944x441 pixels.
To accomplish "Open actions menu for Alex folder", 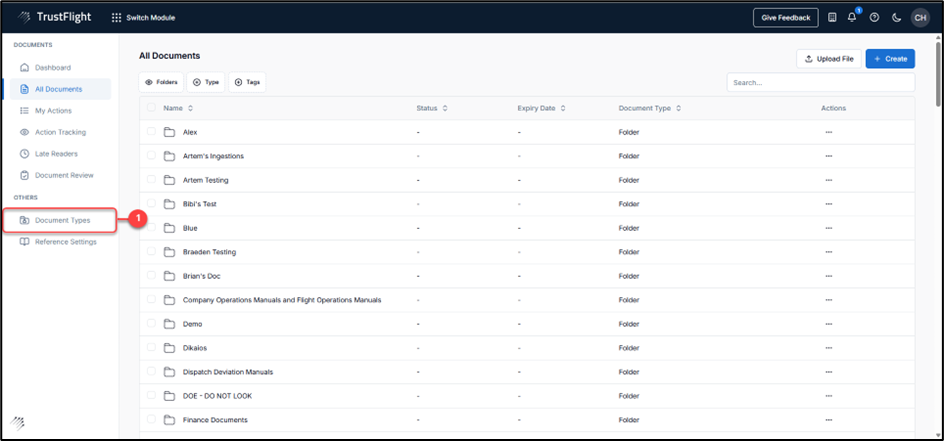I will point(828,132).
